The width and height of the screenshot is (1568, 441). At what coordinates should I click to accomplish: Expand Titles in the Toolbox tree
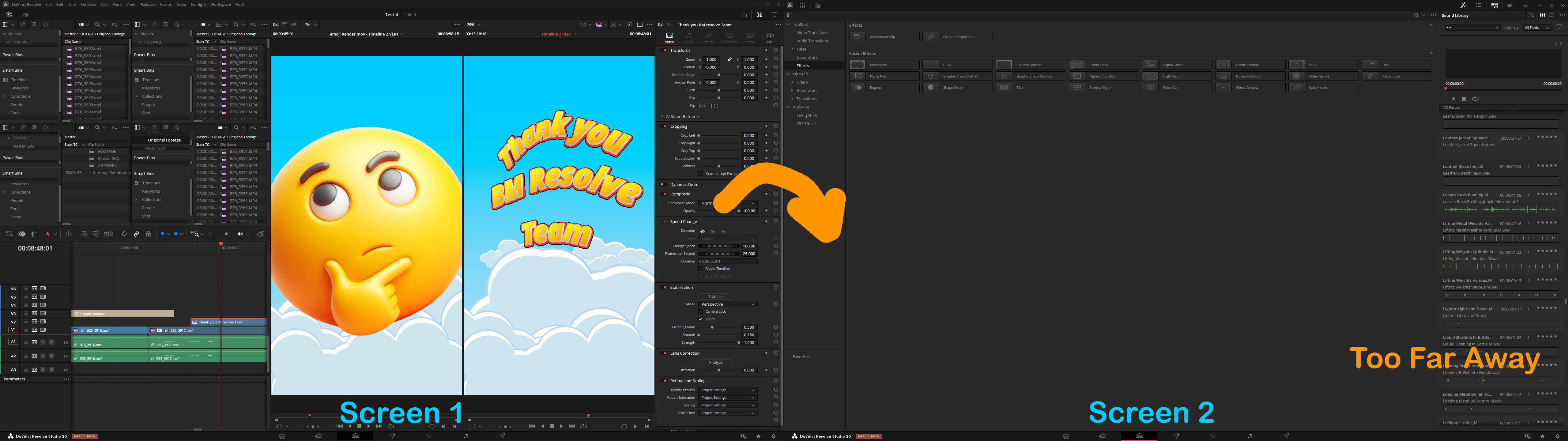pos(792,49)
